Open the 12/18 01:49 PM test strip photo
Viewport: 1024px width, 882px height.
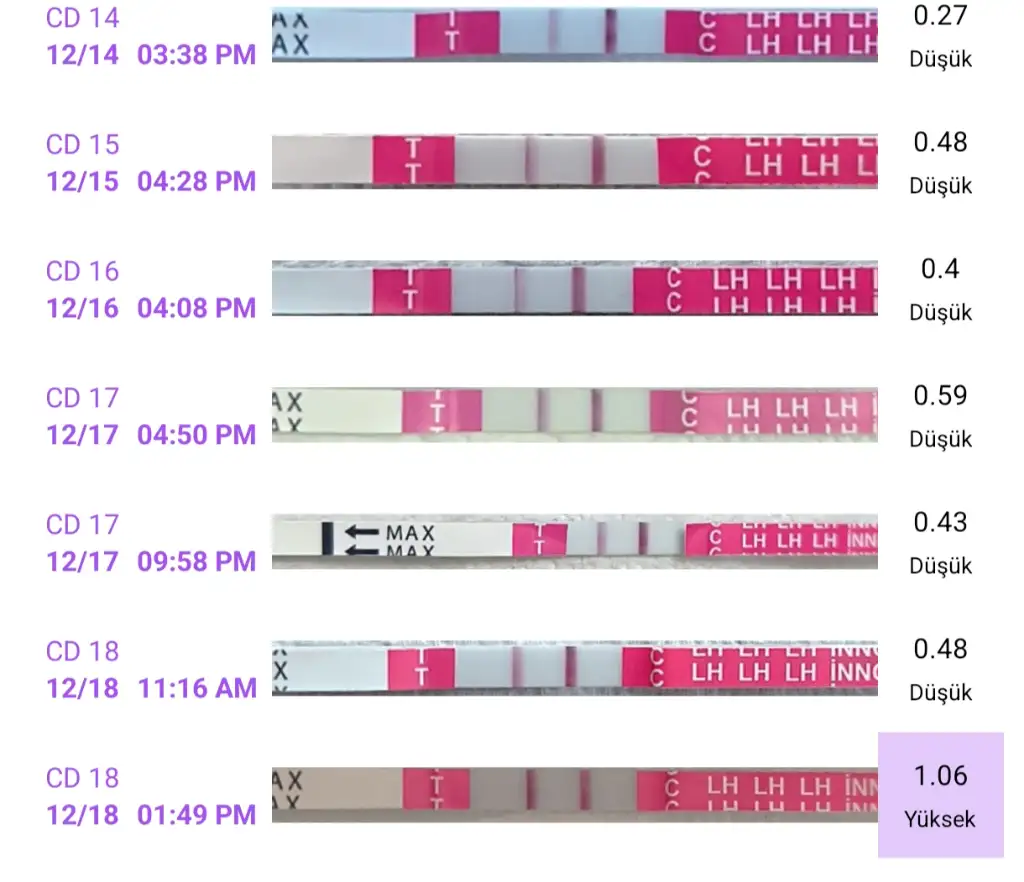pos(574,795)
